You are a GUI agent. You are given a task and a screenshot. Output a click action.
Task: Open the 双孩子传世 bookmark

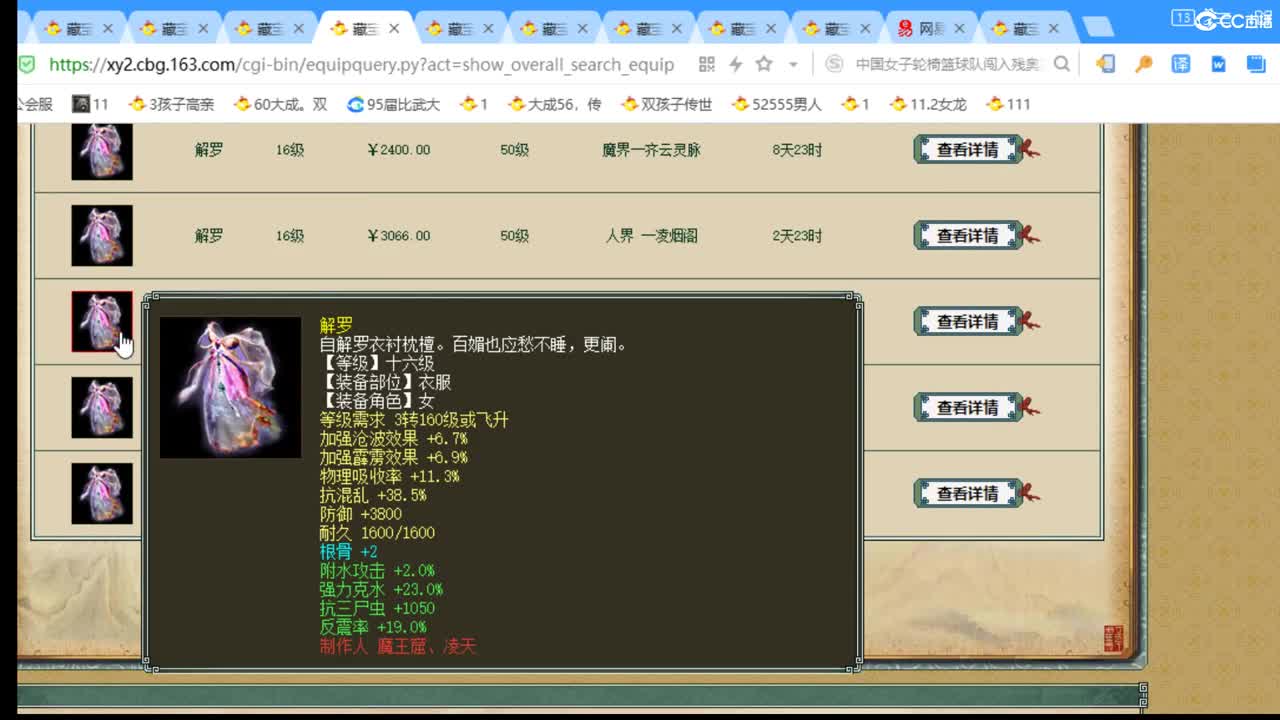pyautogui.click(x=666, y=104)
